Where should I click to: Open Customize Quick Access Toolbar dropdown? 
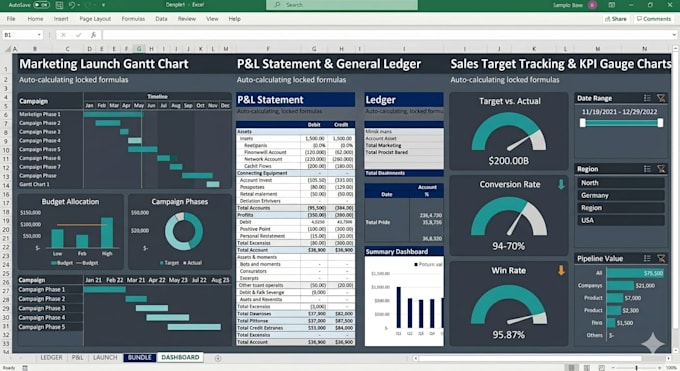pos(103,5)
